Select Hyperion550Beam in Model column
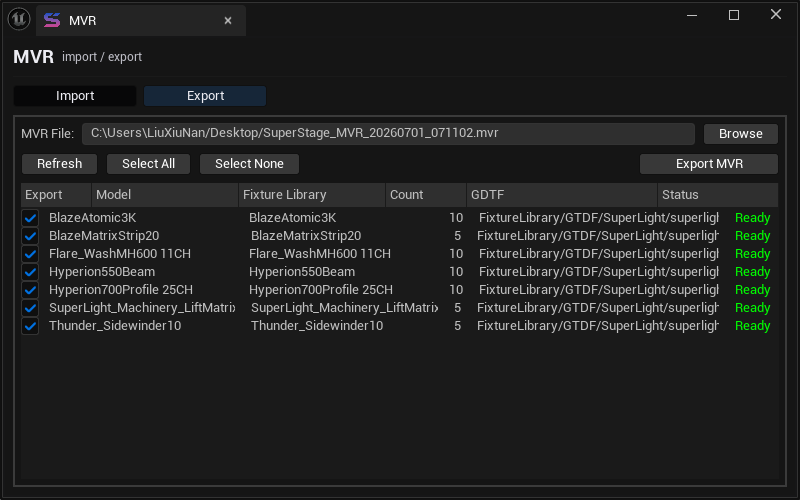 [x=102, y=272]
